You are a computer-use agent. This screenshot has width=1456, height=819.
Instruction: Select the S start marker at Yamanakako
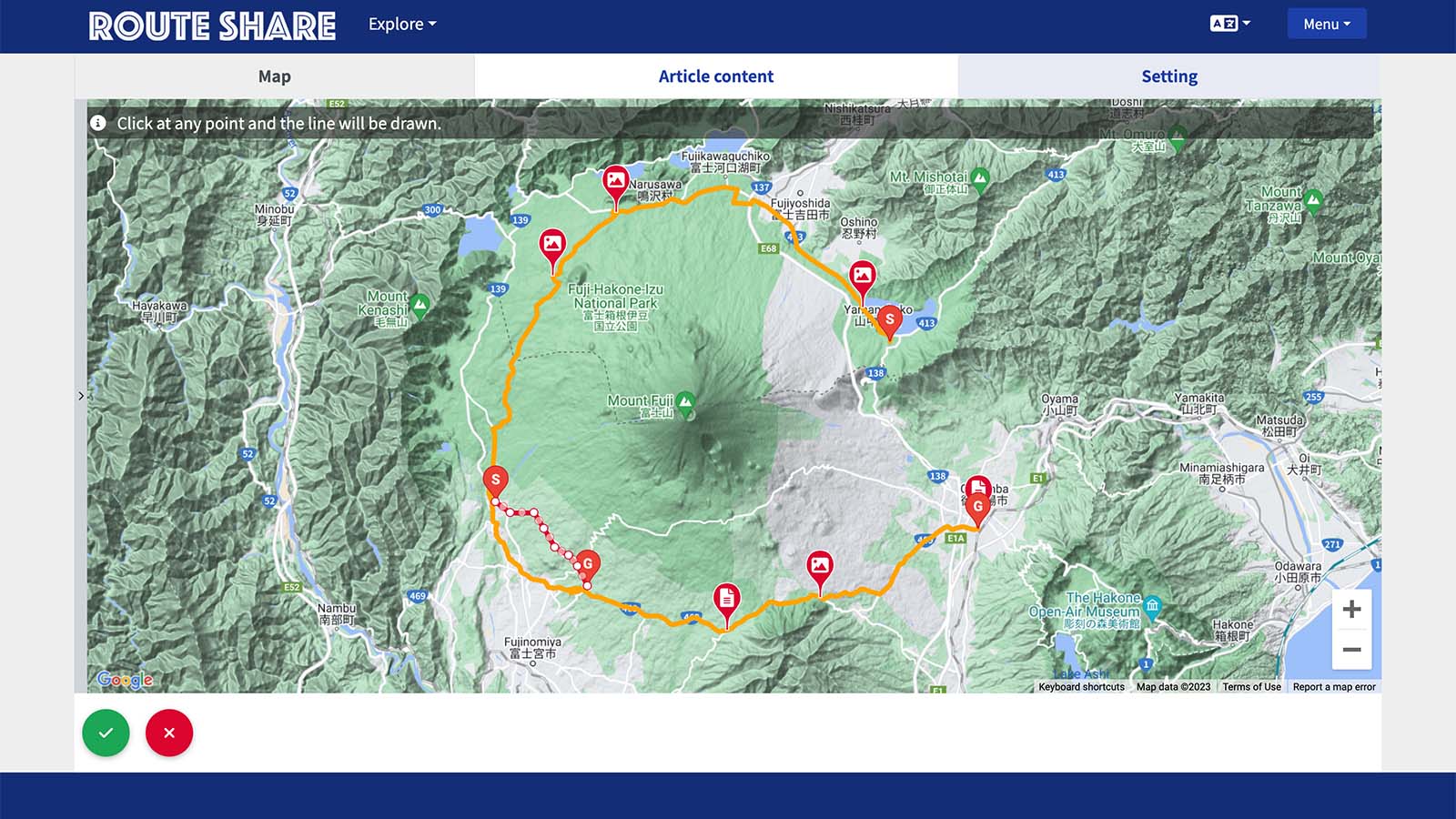point(890,321)
